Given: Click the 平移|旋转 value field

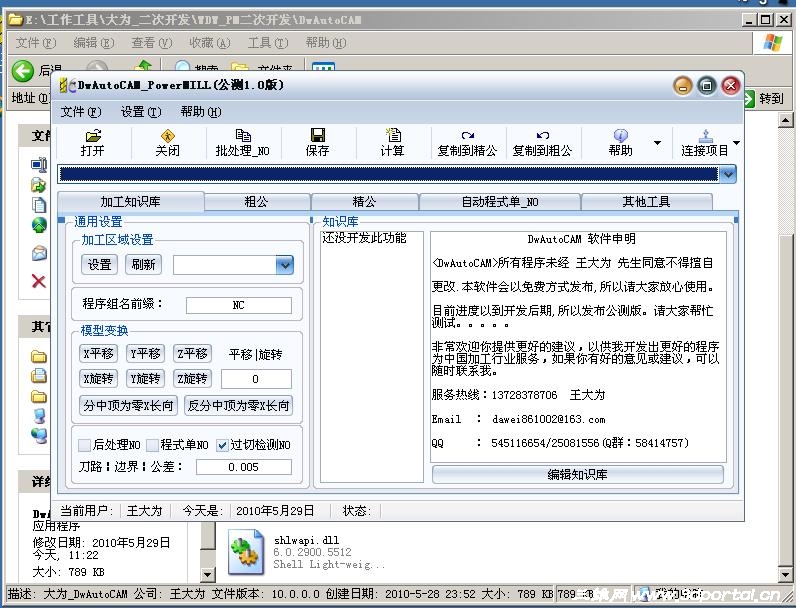Looking at the screenshot, I should [256, 379].
